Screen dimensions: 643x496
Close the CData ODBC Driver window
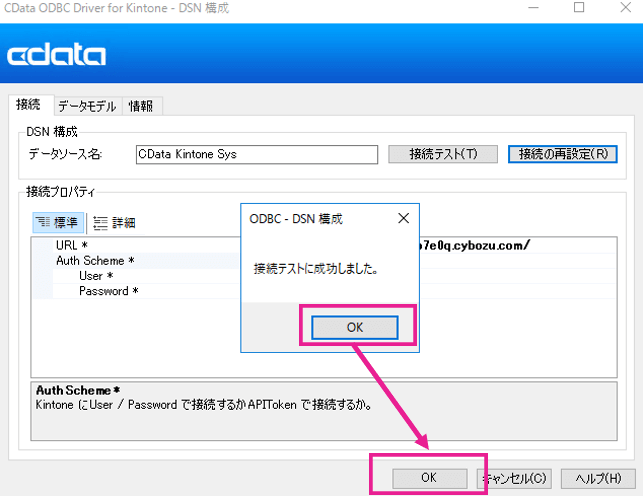tap(626, 7)
